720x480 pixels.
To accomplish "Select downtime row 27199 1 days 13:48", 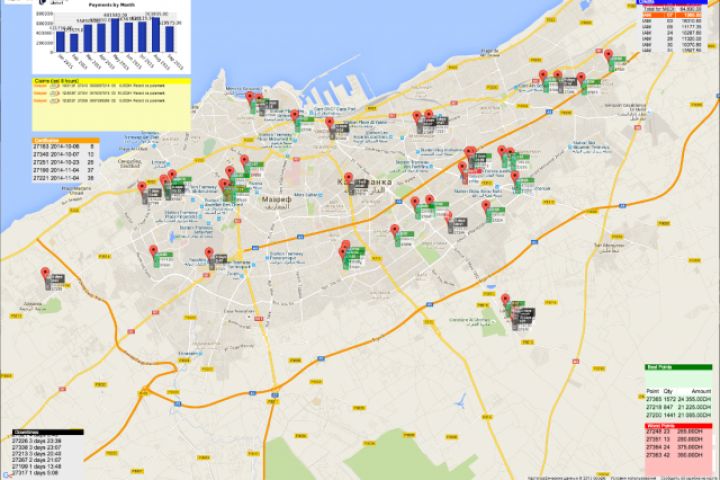I will coord(37,466).
